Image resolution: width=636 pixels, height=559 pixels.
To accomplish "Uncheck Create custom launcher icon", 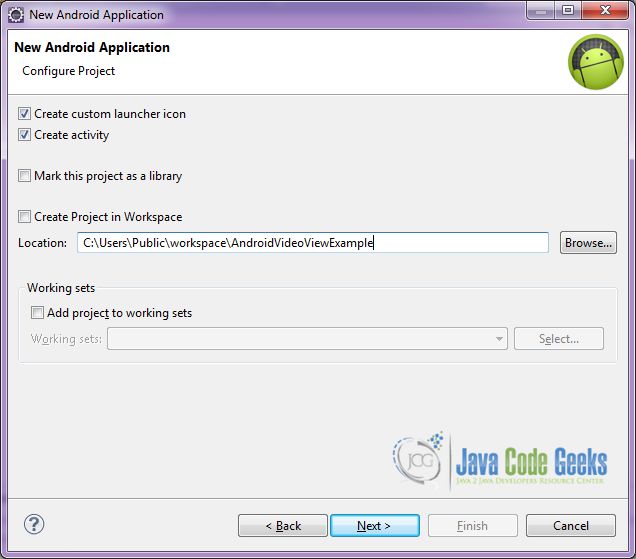I will [x=24, y=114].
